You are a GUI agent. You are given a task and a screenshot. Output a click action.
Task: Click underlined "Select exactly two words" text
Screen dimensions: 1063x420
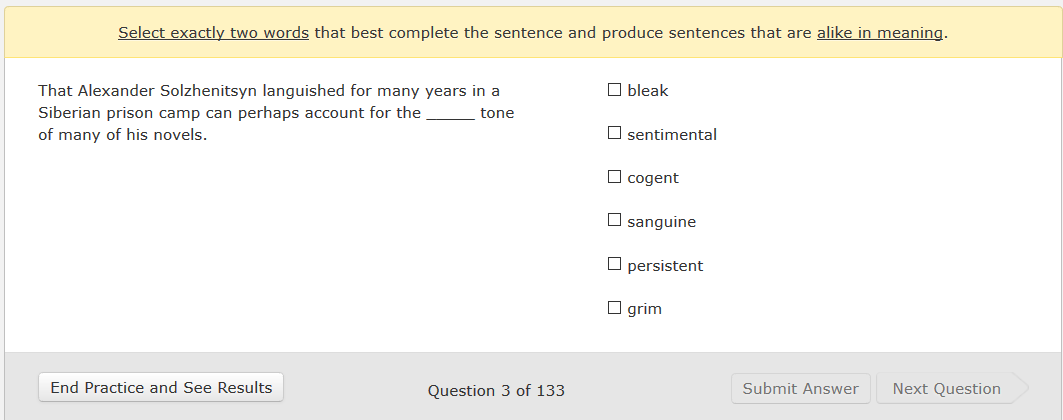pyautogui.click(x=213, y=33)
